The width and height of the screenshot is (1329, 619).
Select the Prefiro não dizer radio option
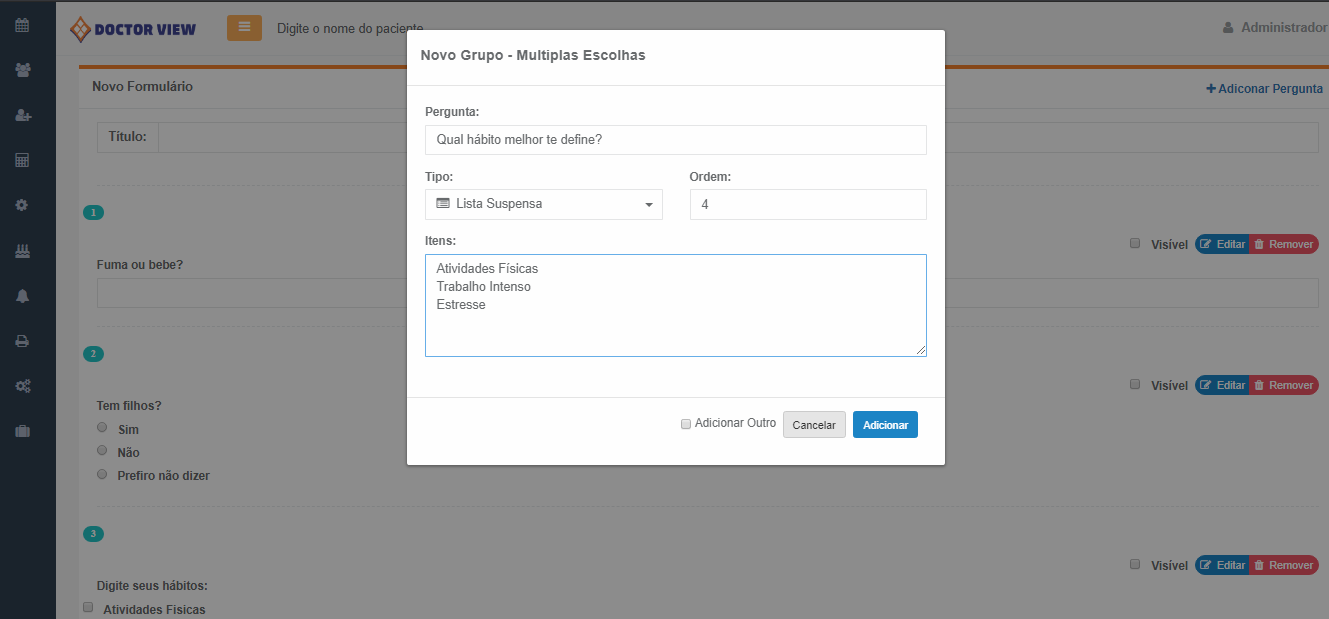tap(102, 475)
